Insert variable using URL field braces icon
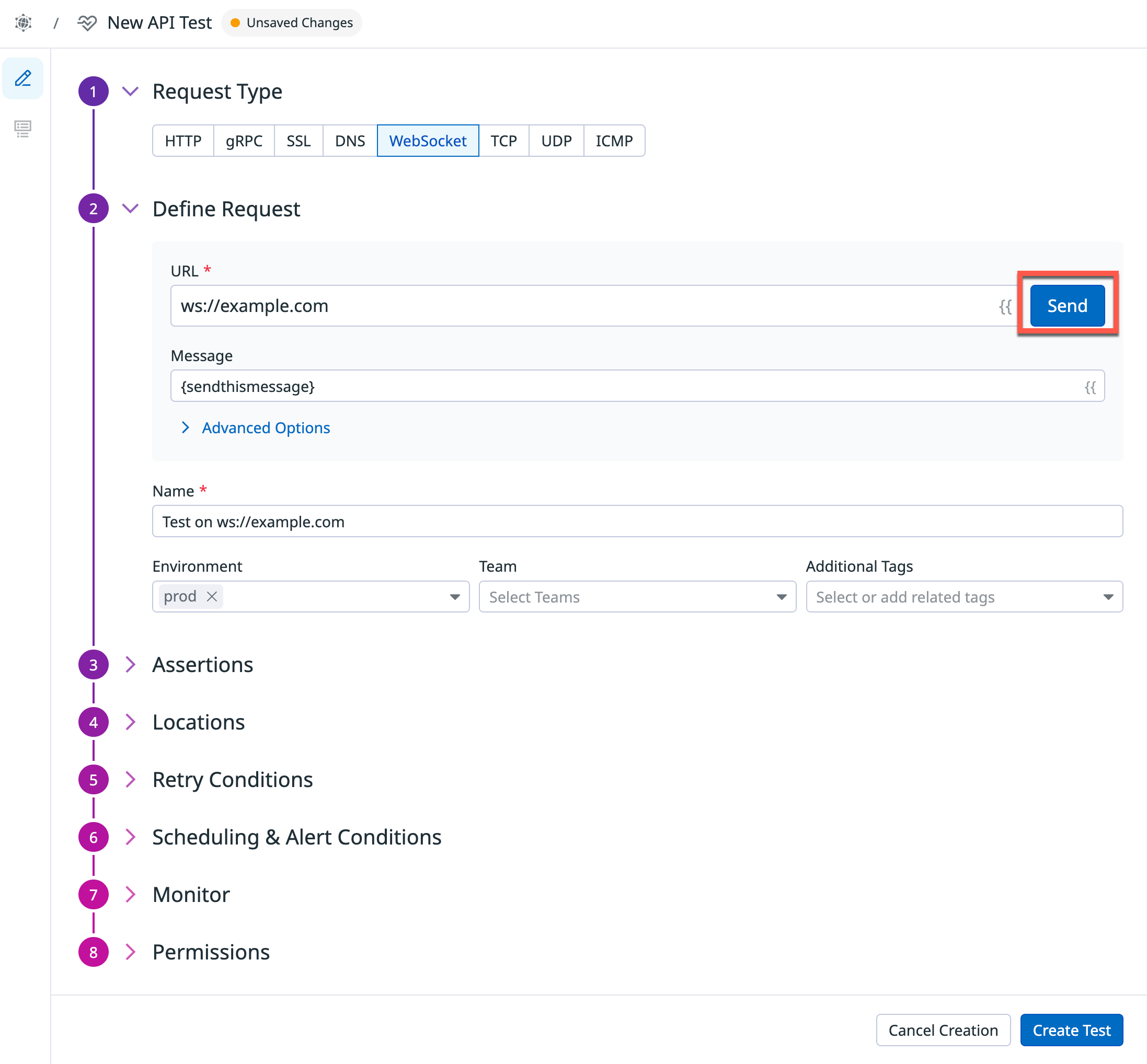Viewport: 1147px width, 1064px height. pyautogui.click(x=1005, y=306)
